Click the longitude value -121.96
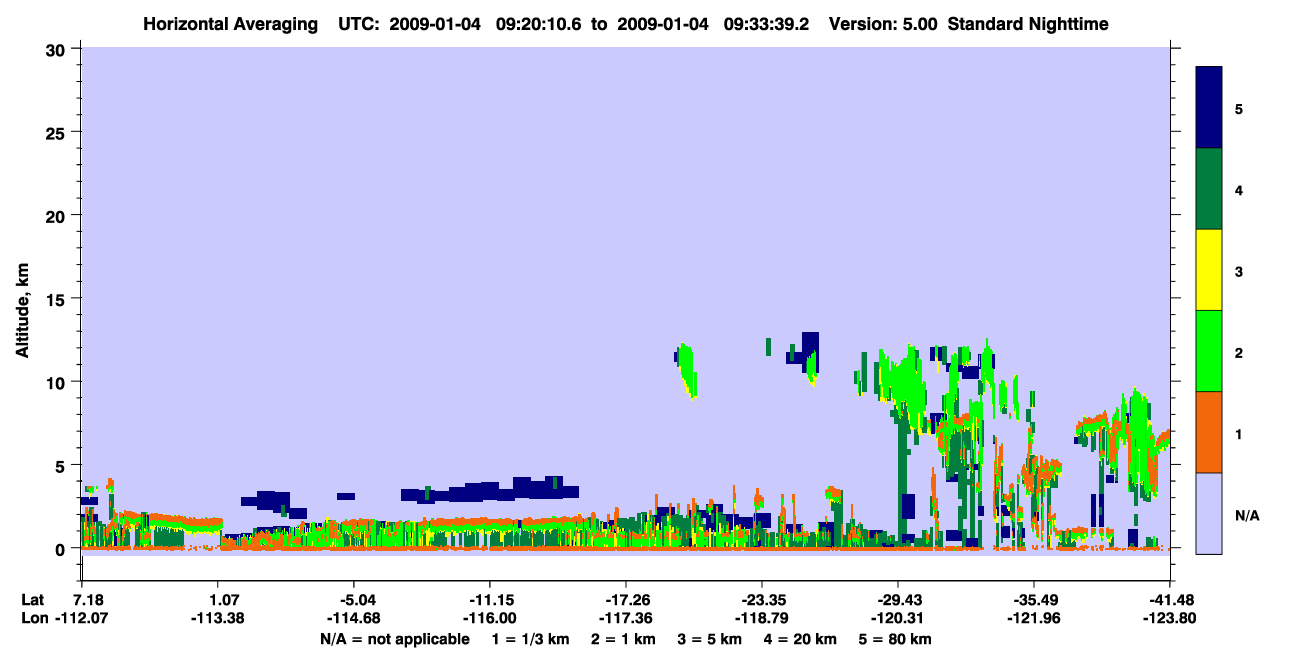The height and width of the screenshot is (667, 1300). pyautogui.click(x=1033, y=619)
